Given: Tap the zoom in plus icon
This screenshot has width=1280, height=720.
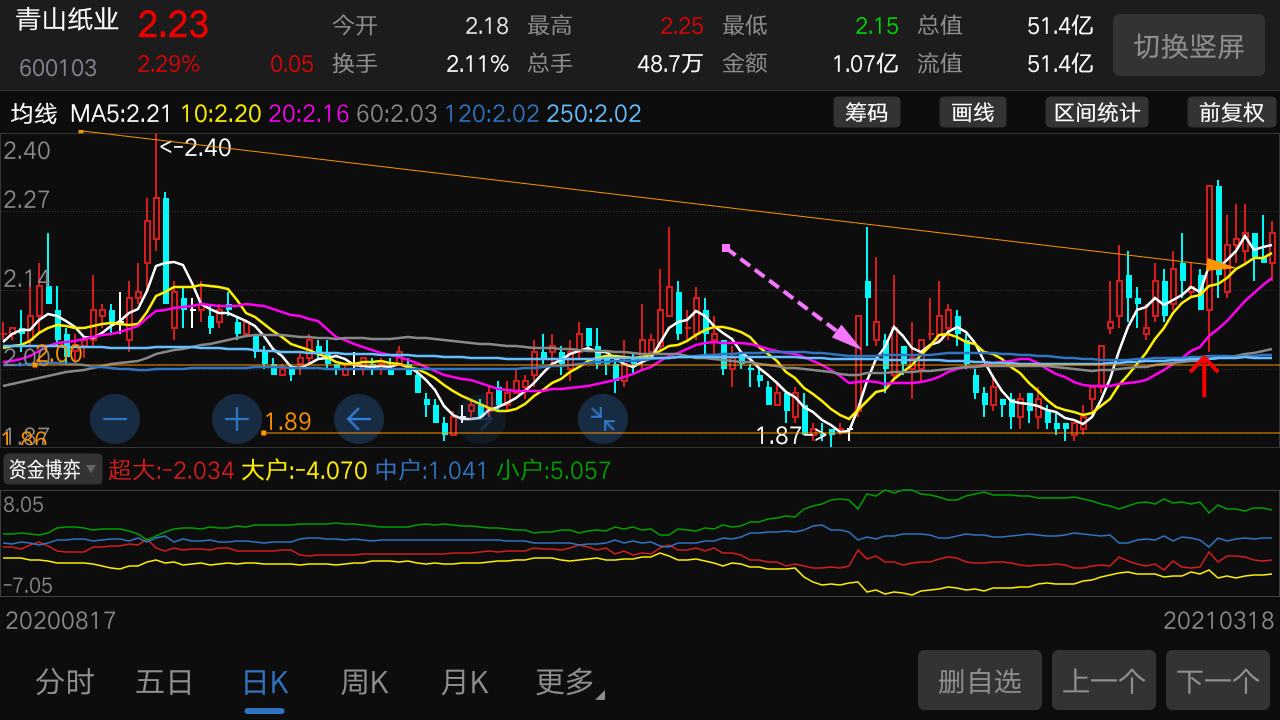Looking at the screenshot, I should pyautogui.click(x=237, y=420).
